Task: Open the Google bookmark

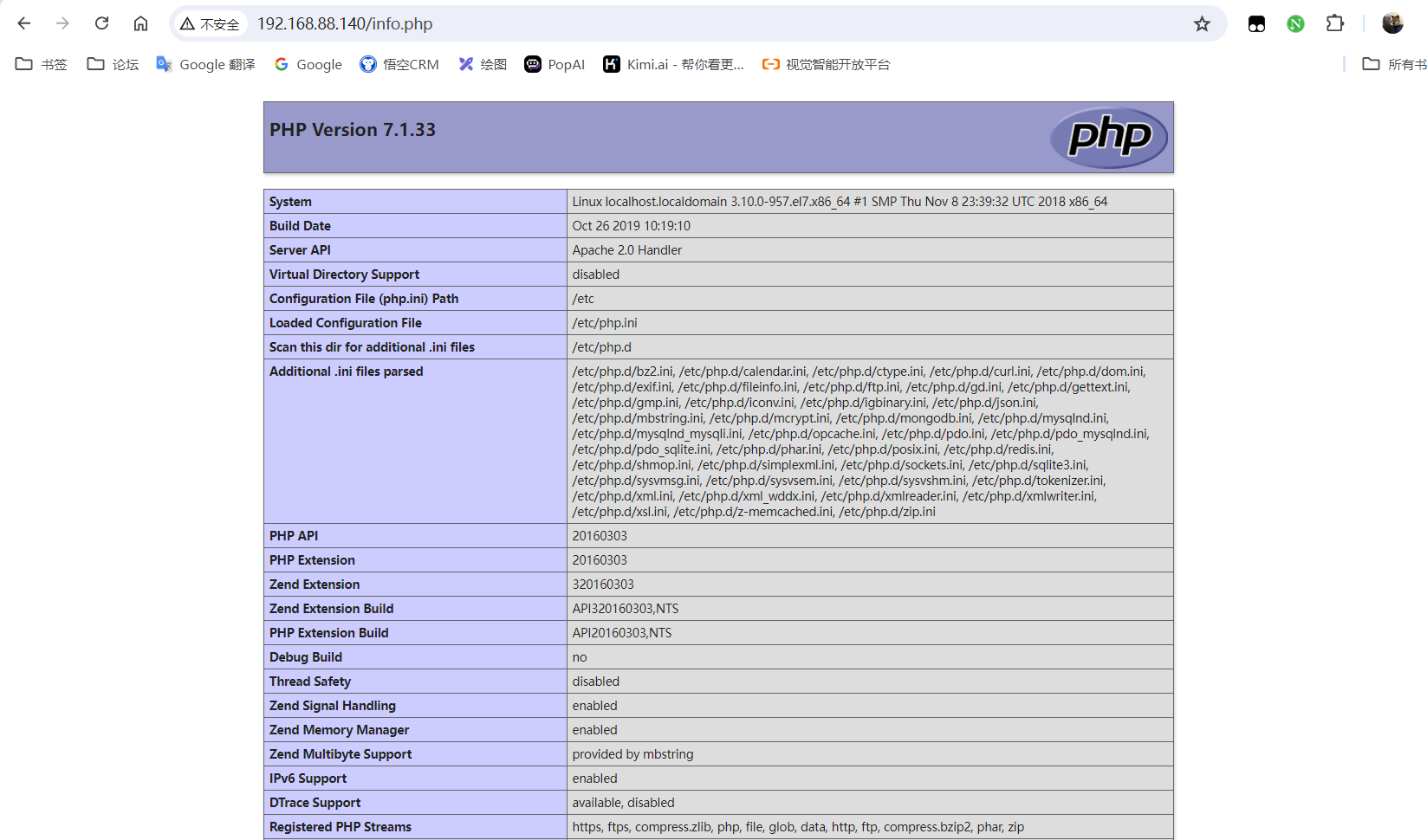Action: tap(308, 64)
